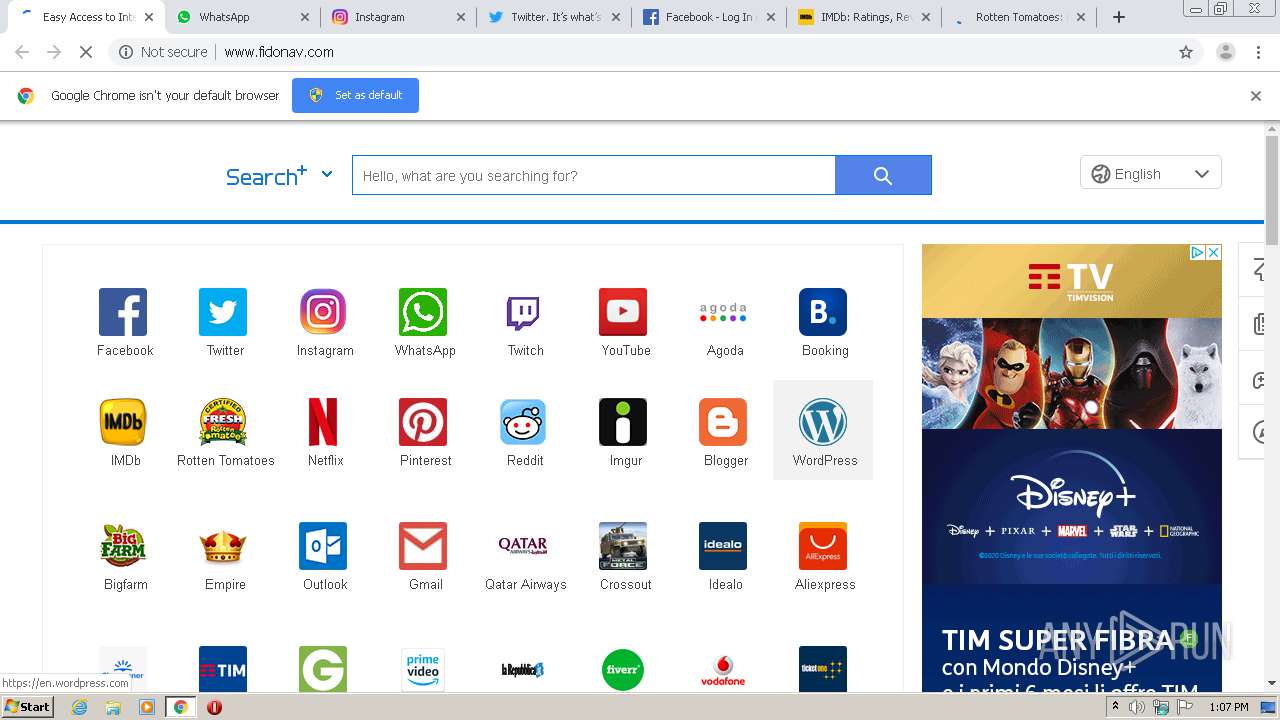Viewport: 1280px width, 720px height.
Task: Launch Internet Explorer from the taskbar
Action: [80, 707]
